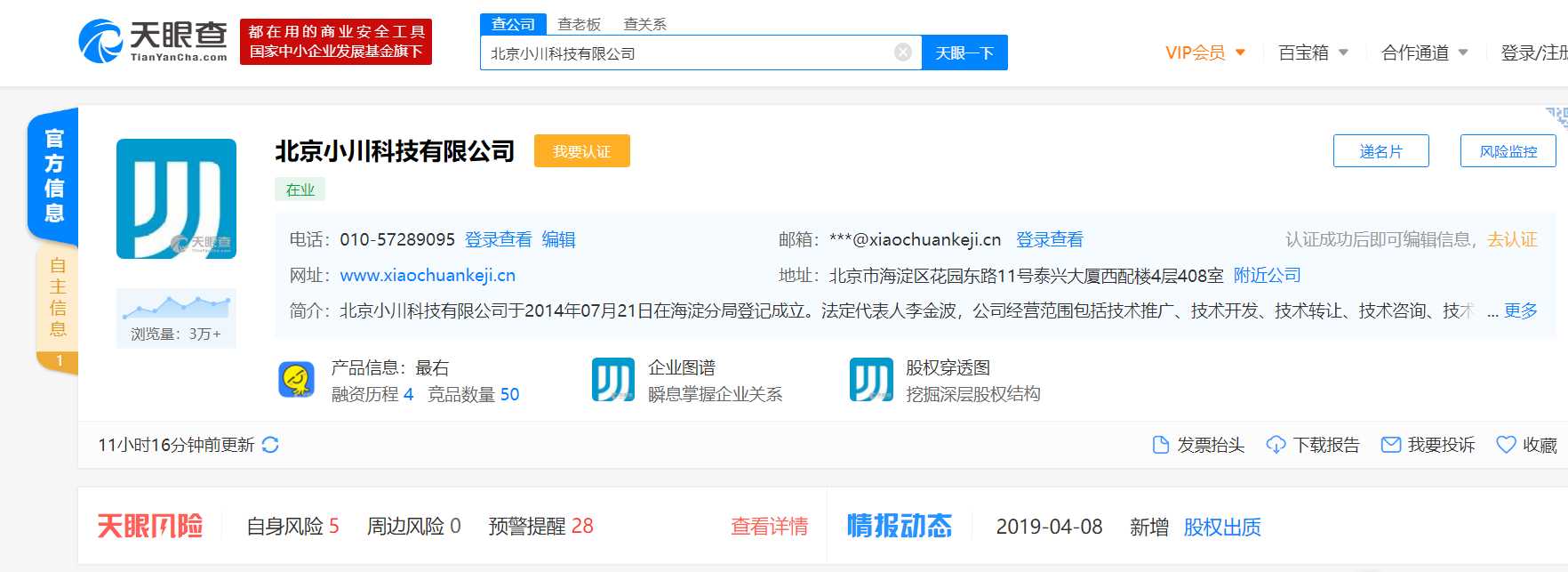Open the 登录/注册 login link

tap(1534, 52)
